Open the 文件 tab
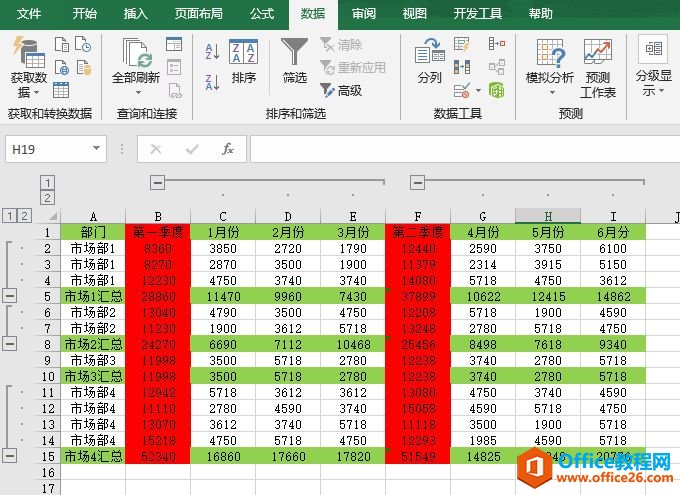 [29, 14]
